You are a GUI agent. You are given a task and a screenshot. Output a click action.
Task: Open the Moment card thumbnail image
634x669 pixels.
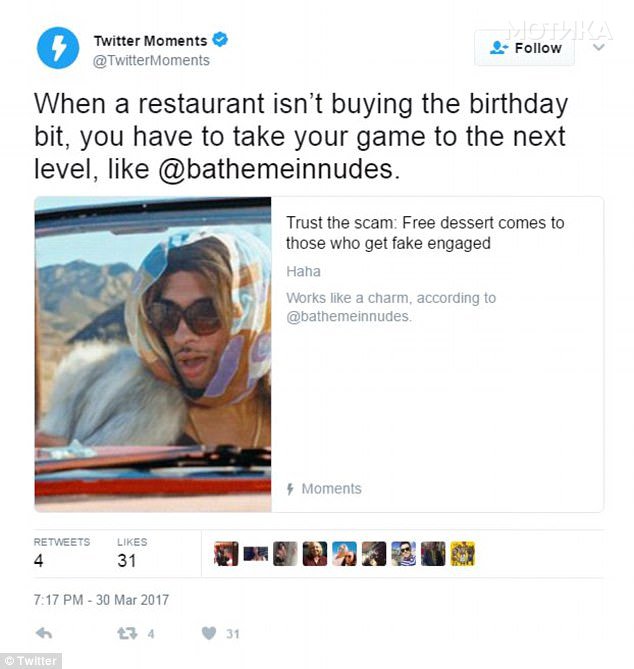pos(153,354)
